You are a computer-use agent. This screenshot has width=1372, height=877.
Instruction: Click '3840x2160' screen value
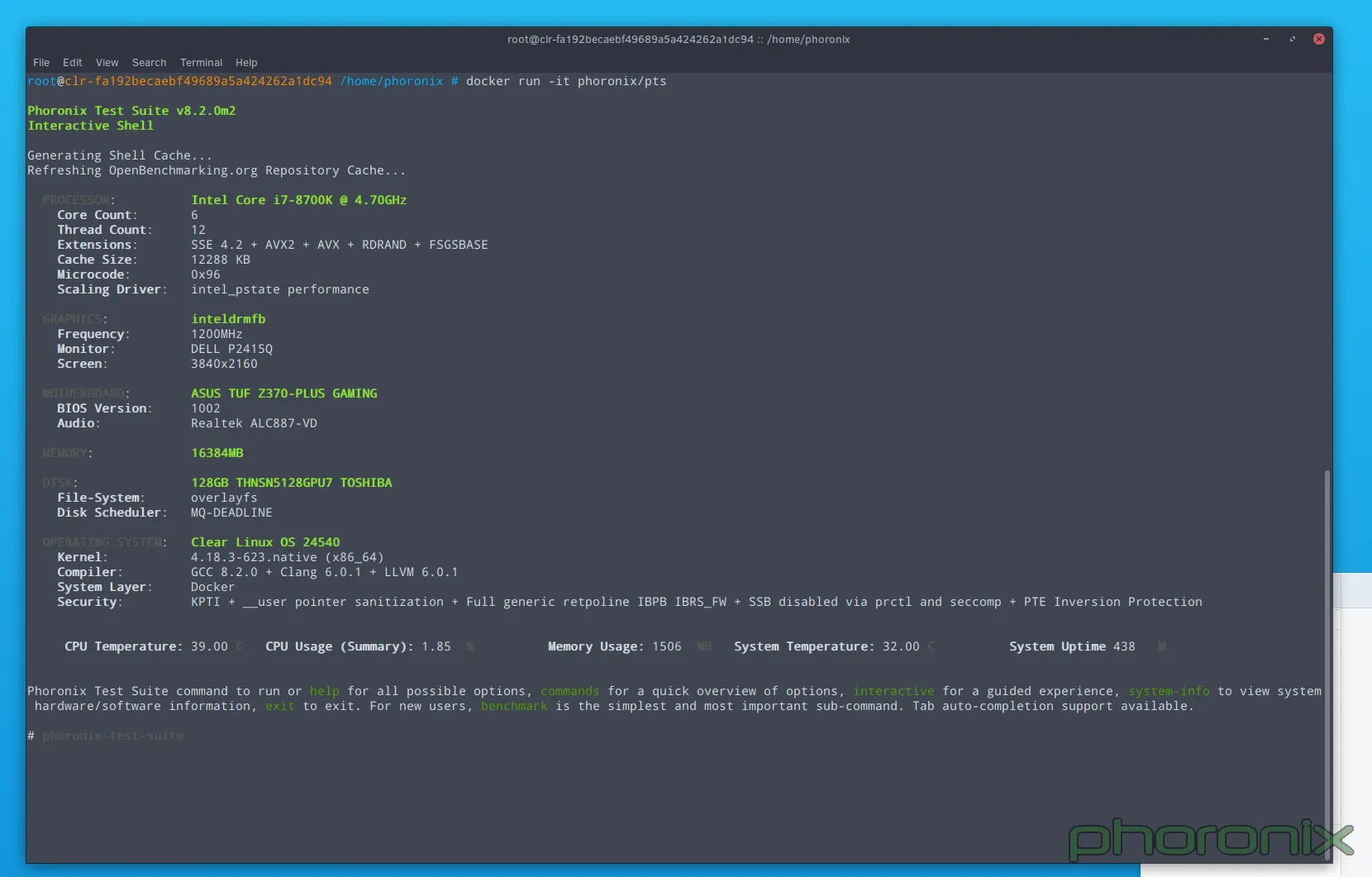pos(224,364)
